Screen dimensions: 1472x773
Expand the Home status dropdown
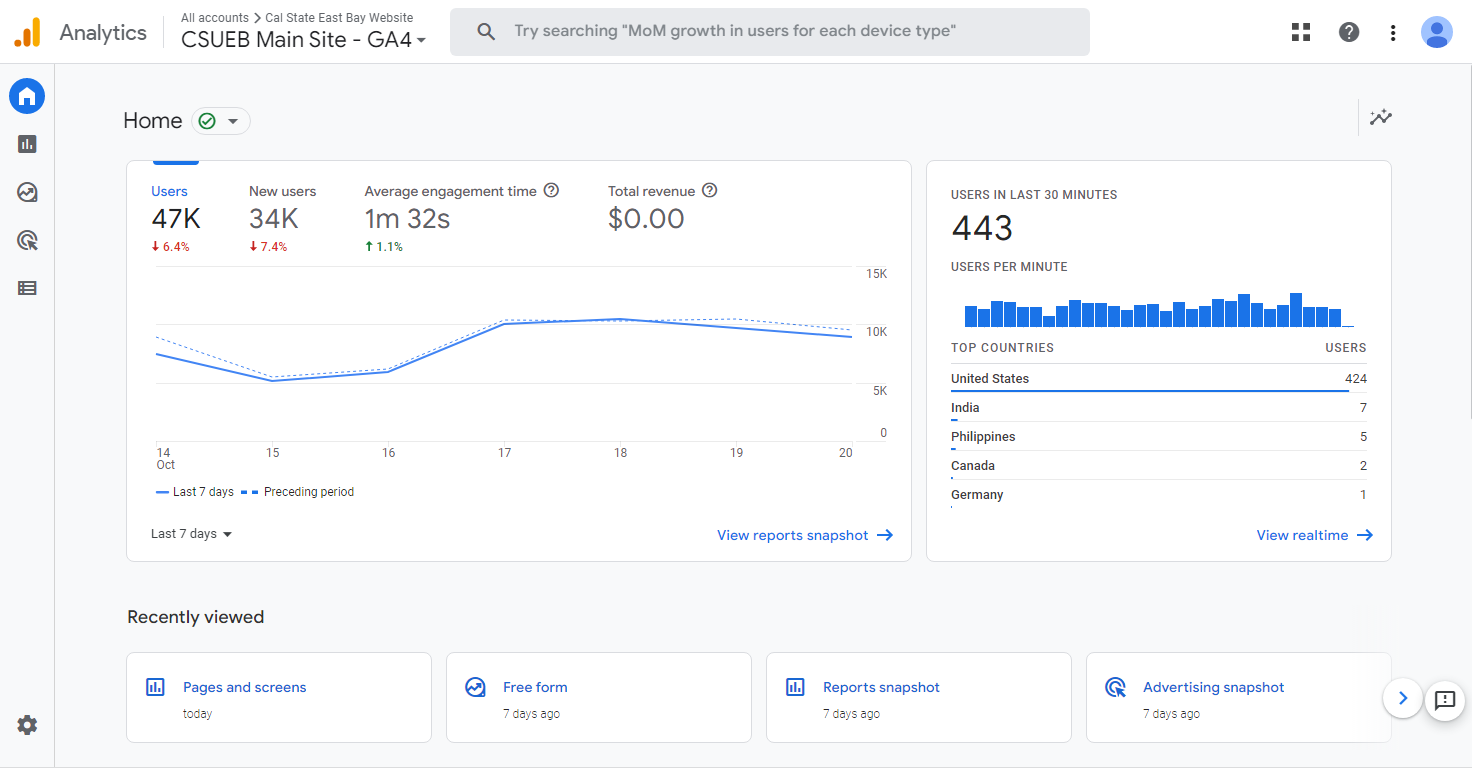click(221, 121)
